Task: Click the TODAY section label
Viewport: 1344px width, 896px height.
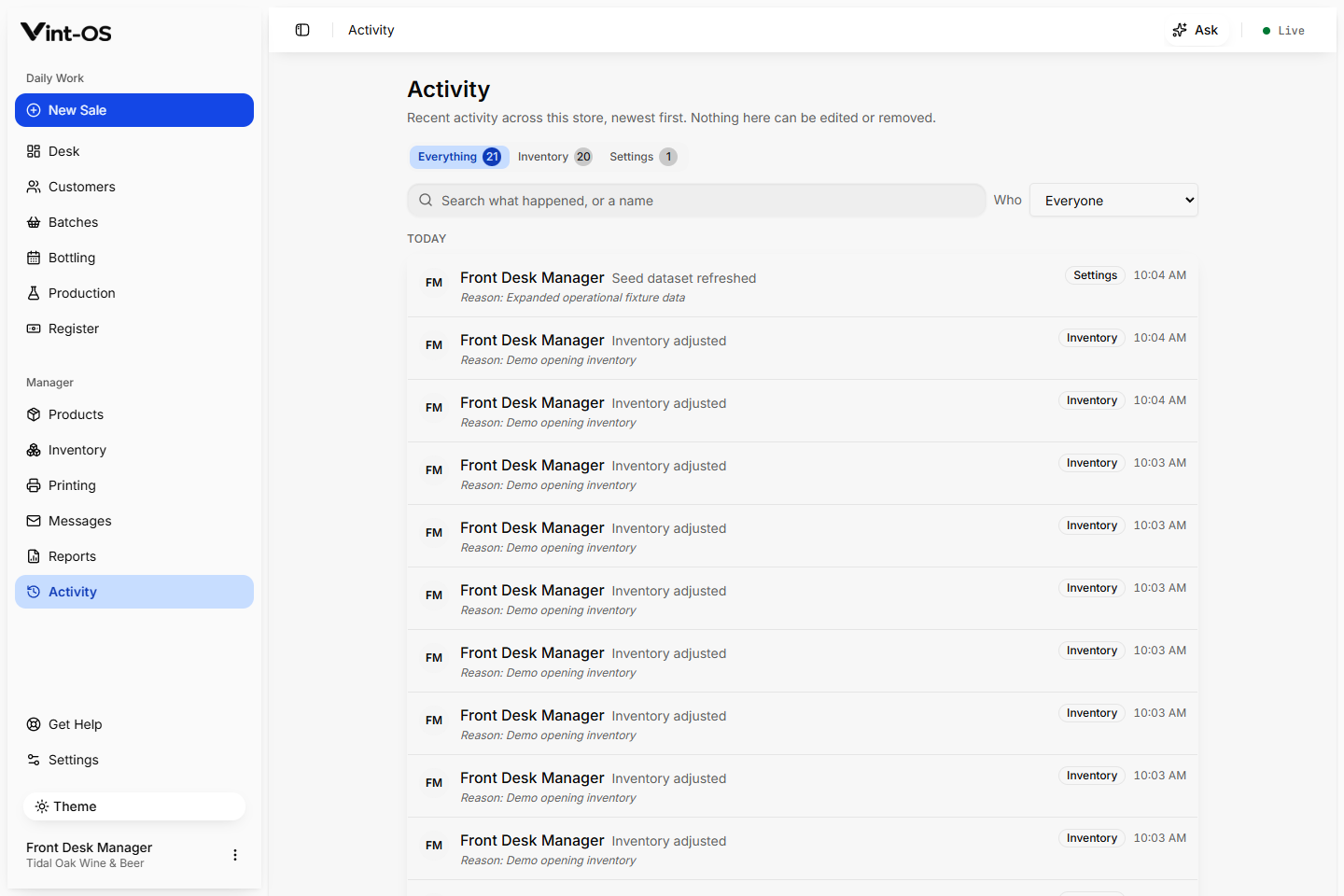Action: (x=427, y=239)
